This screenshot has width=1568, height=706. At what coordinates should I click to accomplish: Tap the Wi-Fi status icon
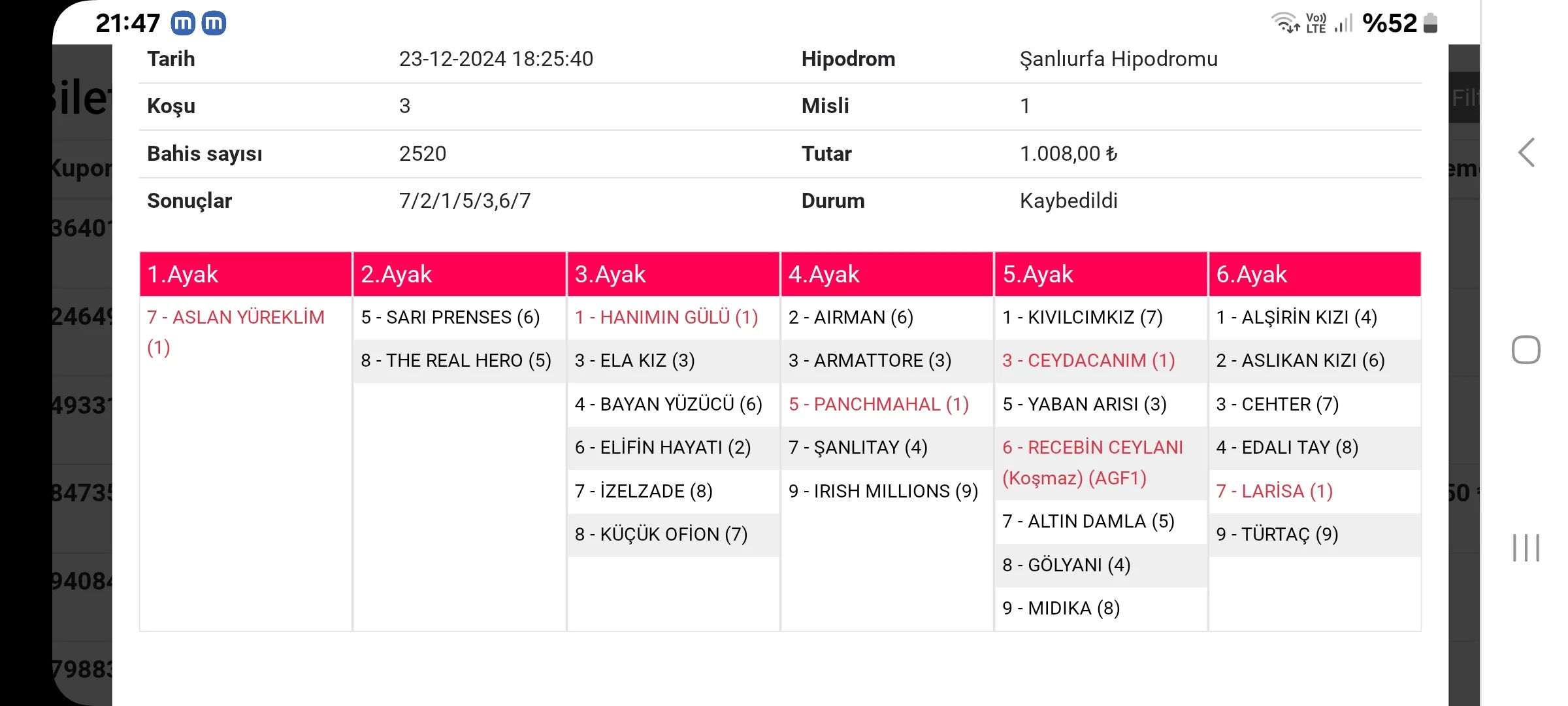coord(1285,23)
